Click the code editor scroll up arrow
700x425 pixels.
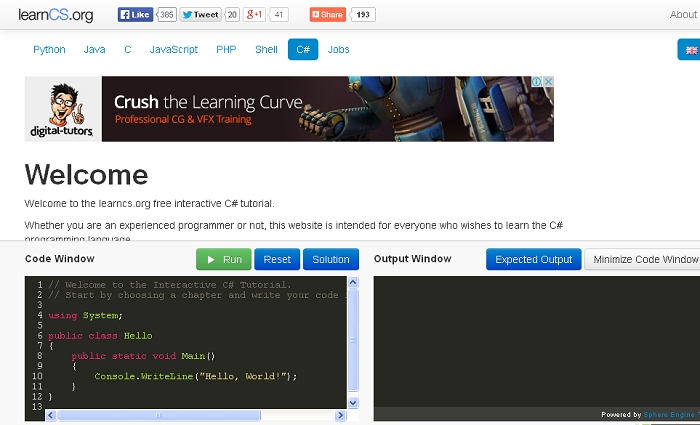click(353, 282)
